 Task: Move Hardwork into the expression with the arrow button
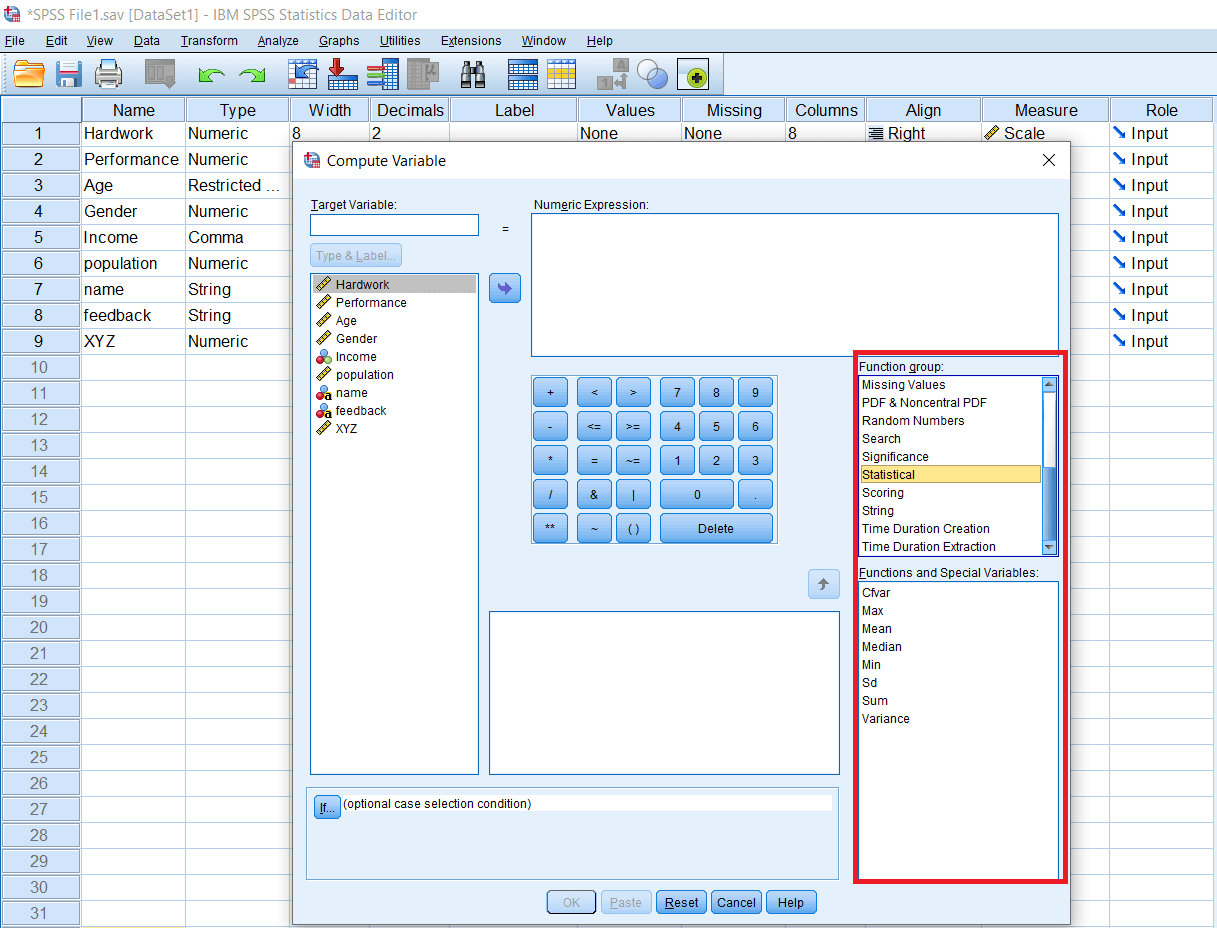(505, 288)
